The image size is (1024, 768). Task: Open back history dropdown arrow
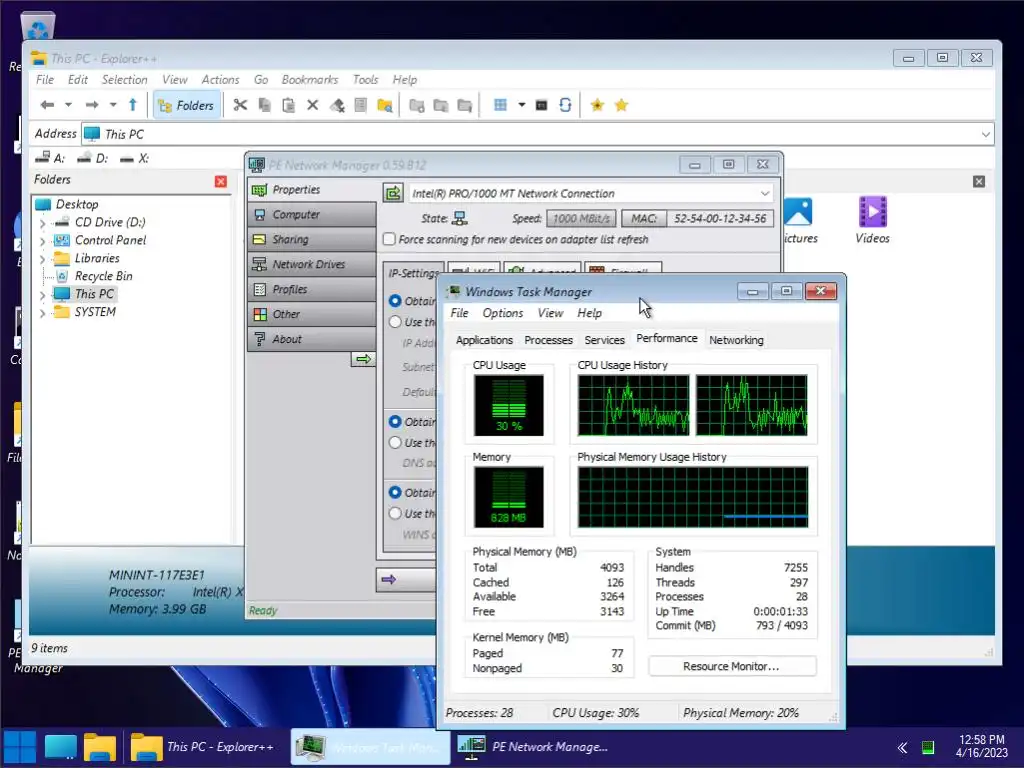[x=68, y=105]
